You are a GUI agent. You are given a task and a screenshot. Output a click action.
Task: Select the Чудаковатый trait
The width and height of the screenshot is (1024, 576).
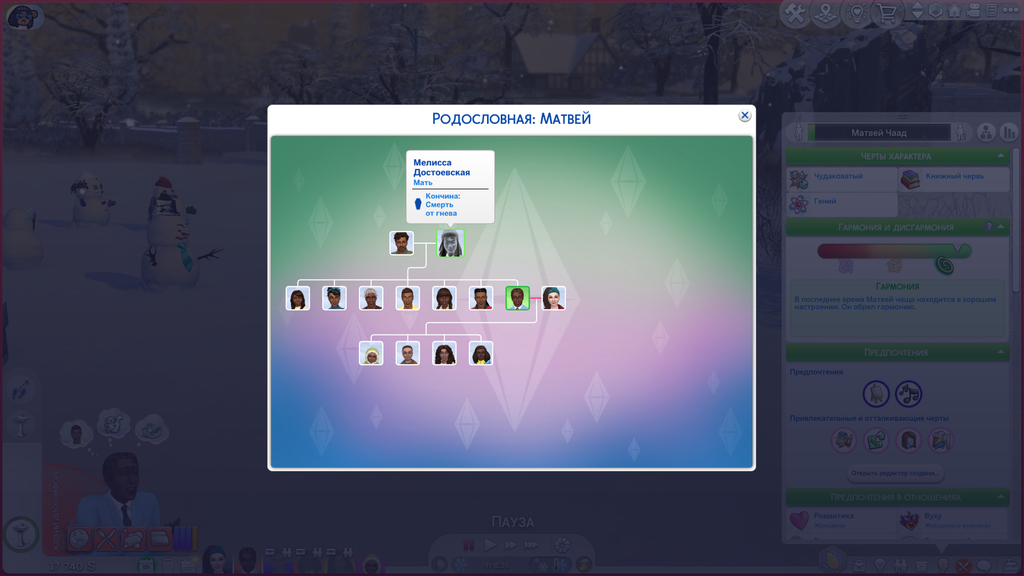point(842,179)
